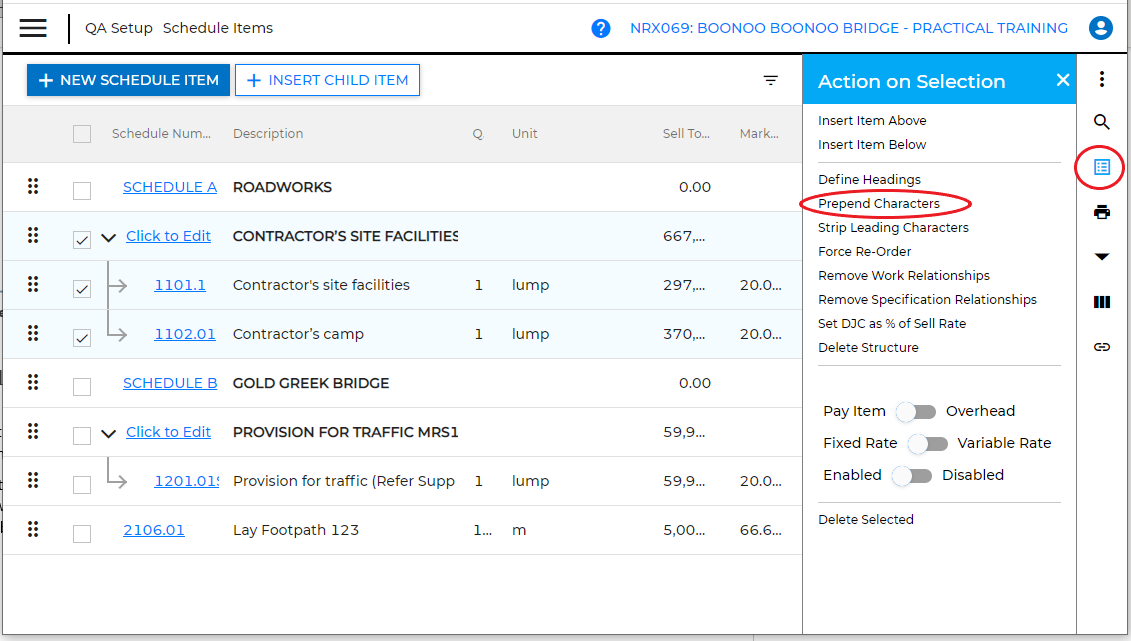
Task: Open the hamburger main menu
Action: click(32, 28)
